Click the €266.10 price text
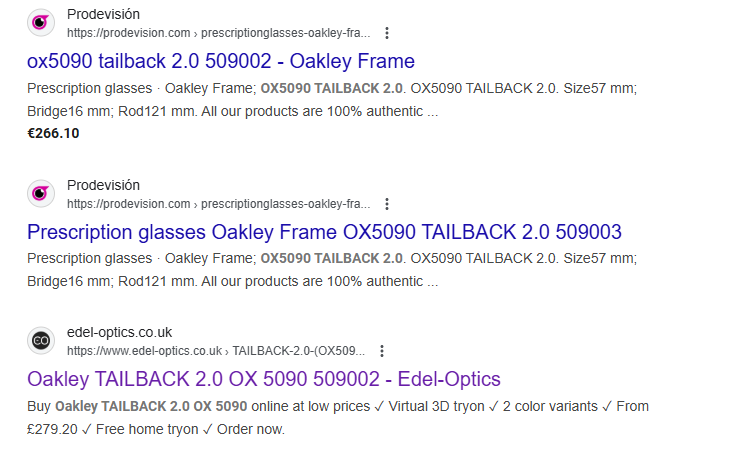 [53, 132]
